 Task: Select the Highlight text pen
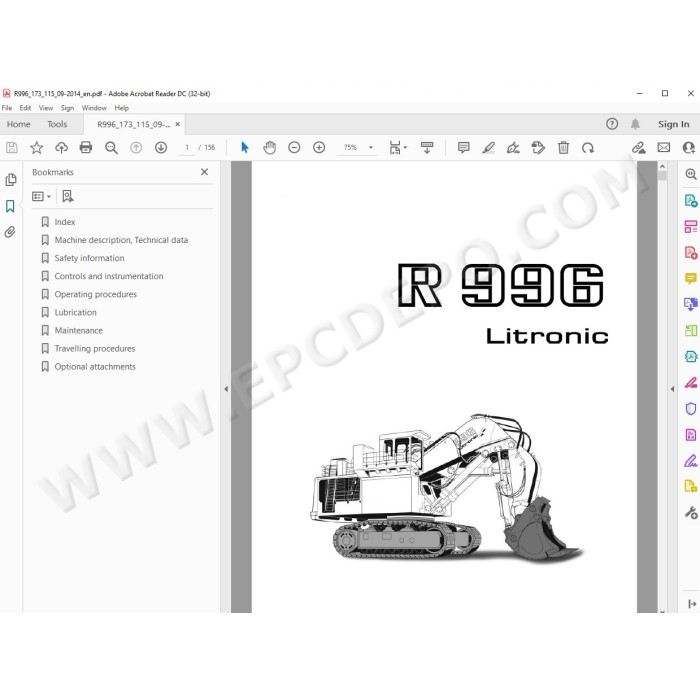[x=489, y=147]
